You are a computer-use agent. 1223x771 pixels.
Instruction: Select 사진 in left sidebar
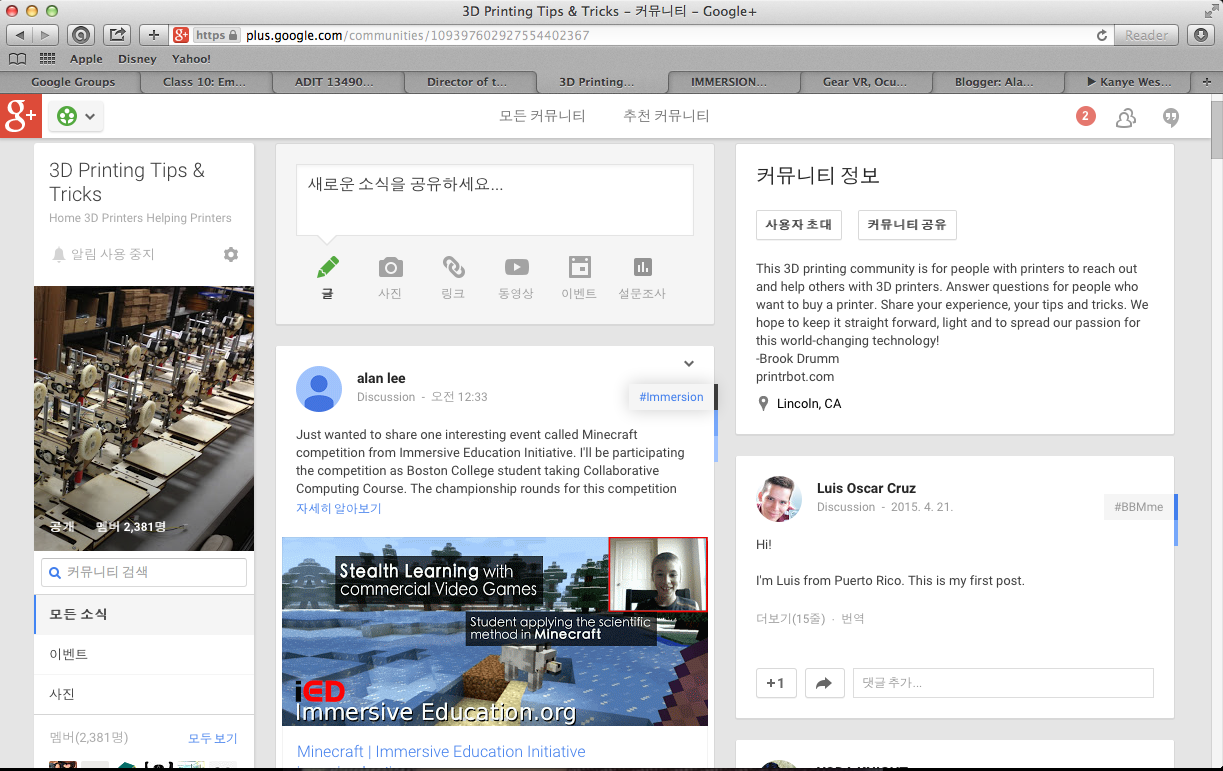coord(144,694)
